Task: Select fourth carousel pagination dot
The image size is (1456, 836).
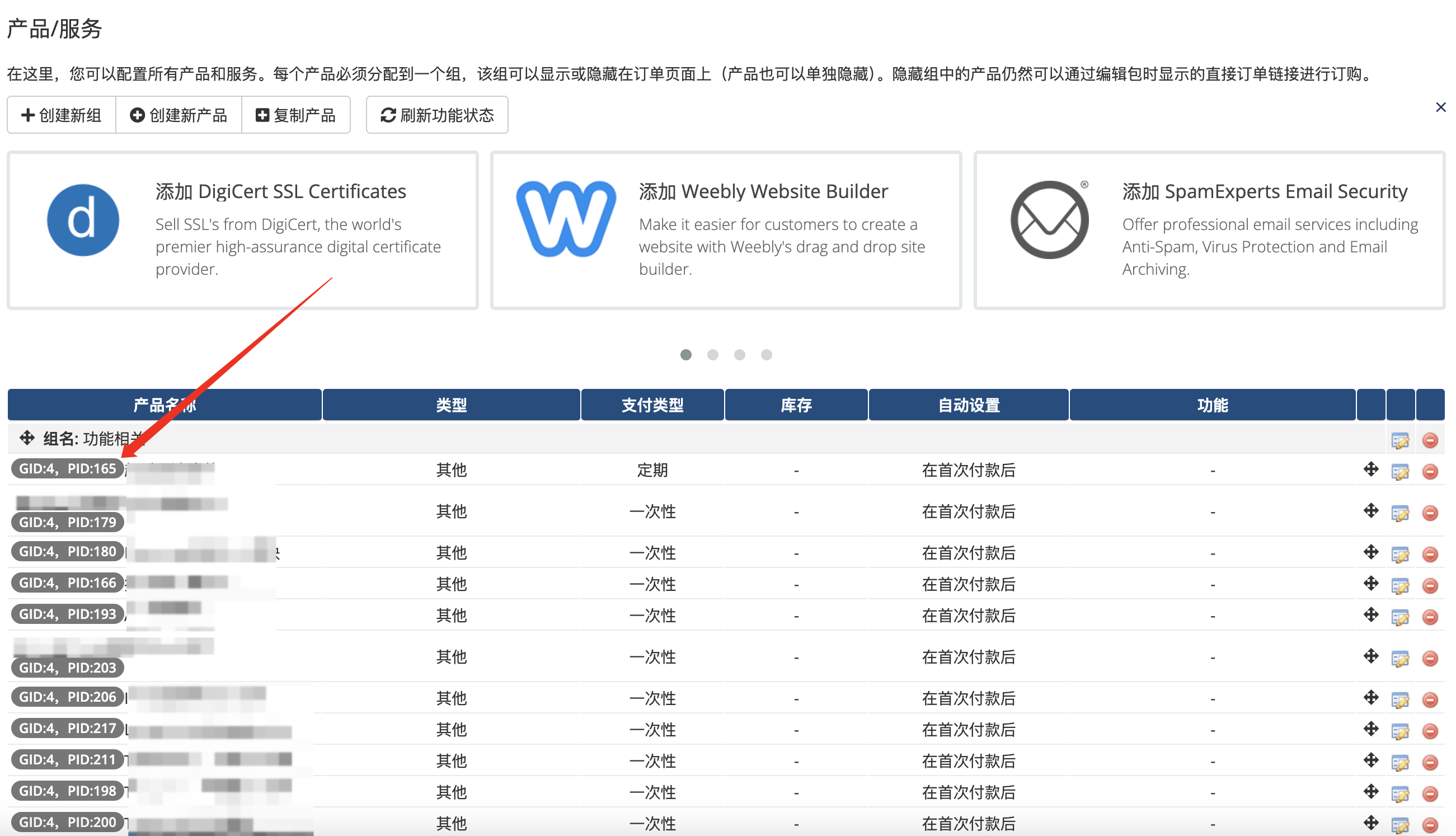Action: [x=766, y=355]
